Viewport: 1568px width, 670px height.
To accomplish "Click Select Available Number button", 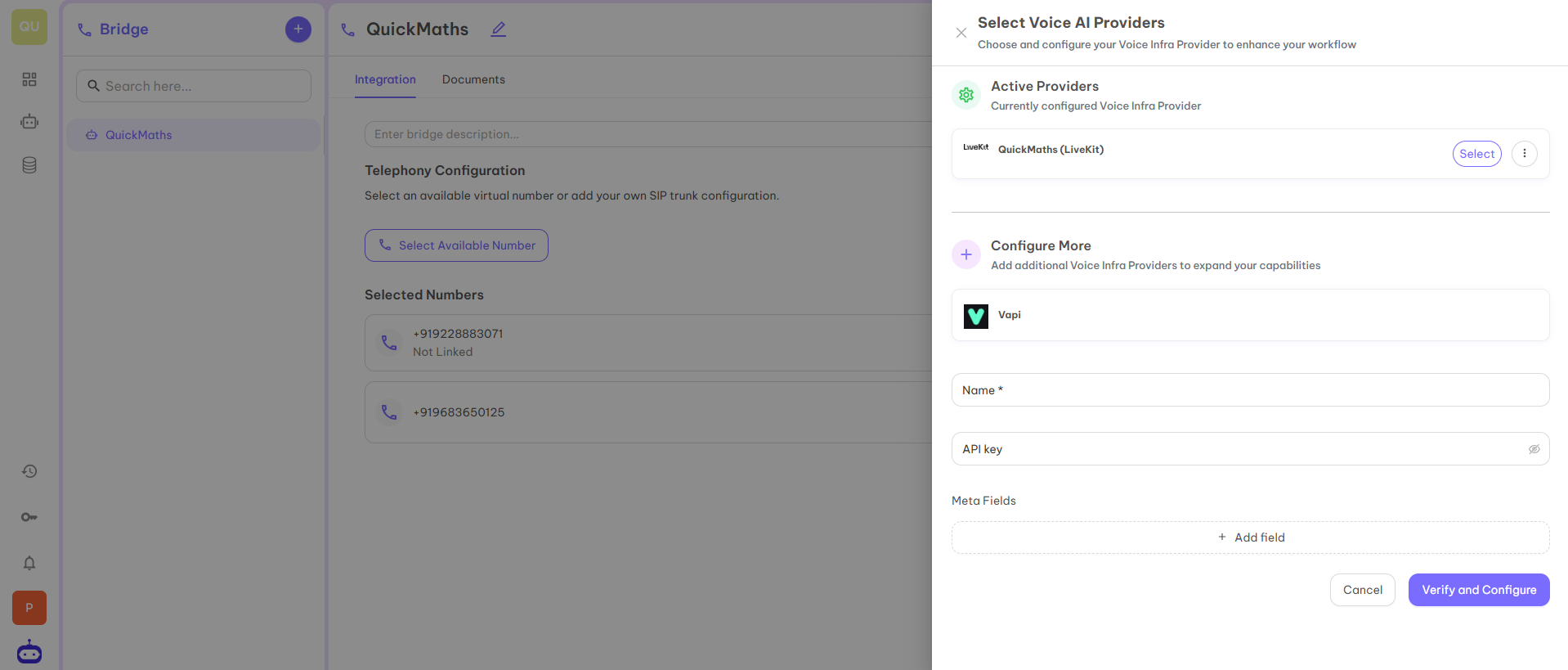I will [456, 245].
